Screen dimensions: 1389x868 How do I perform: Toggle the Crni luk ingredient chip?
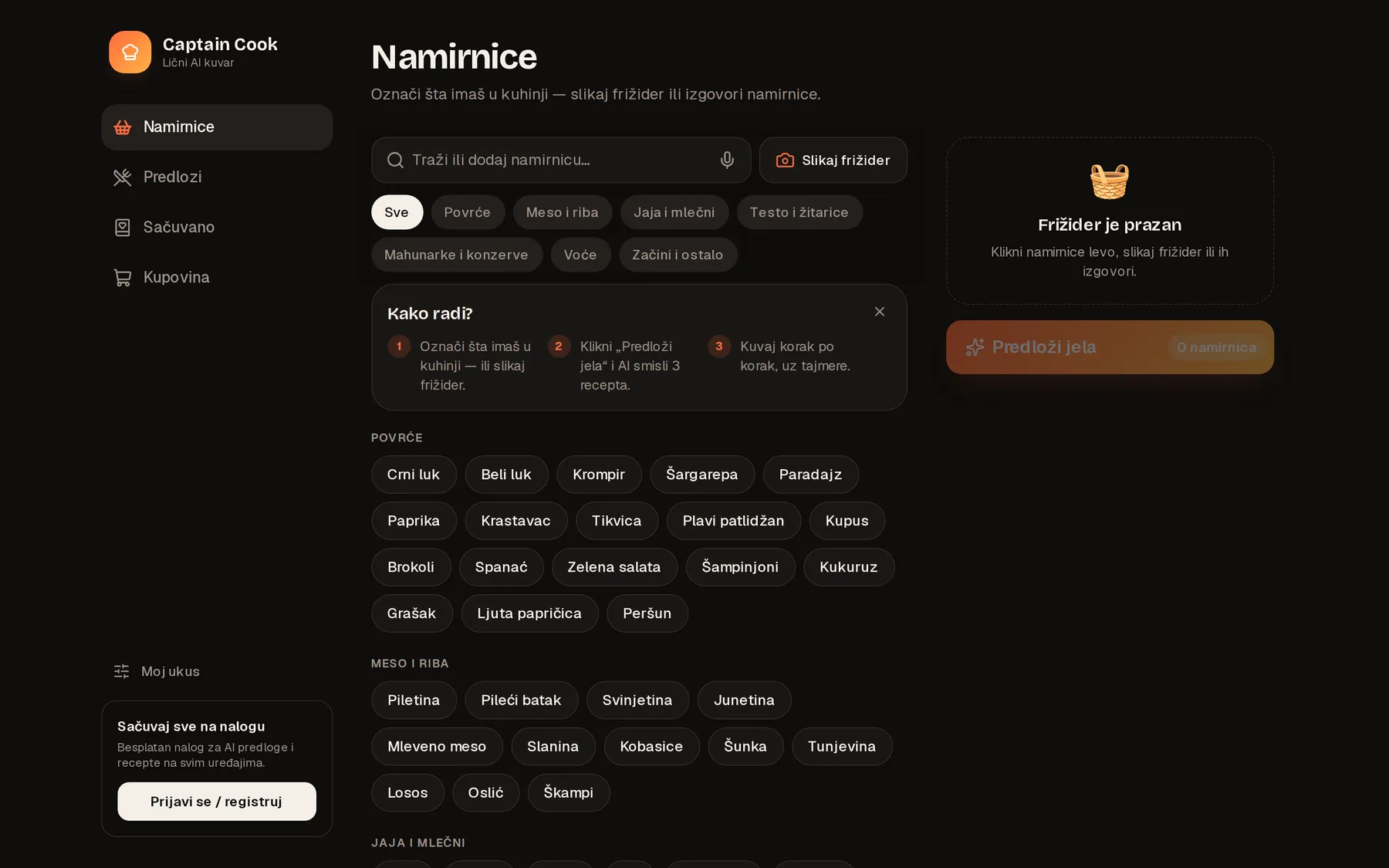pos(414,475)
